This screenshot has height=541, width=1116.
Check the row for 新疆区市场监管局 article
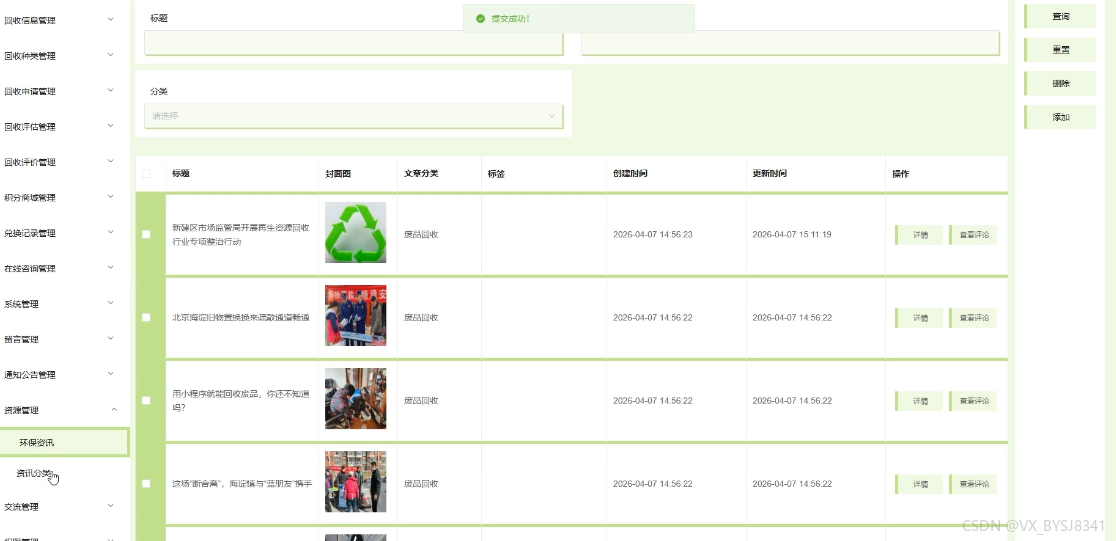tap(147, 234)
